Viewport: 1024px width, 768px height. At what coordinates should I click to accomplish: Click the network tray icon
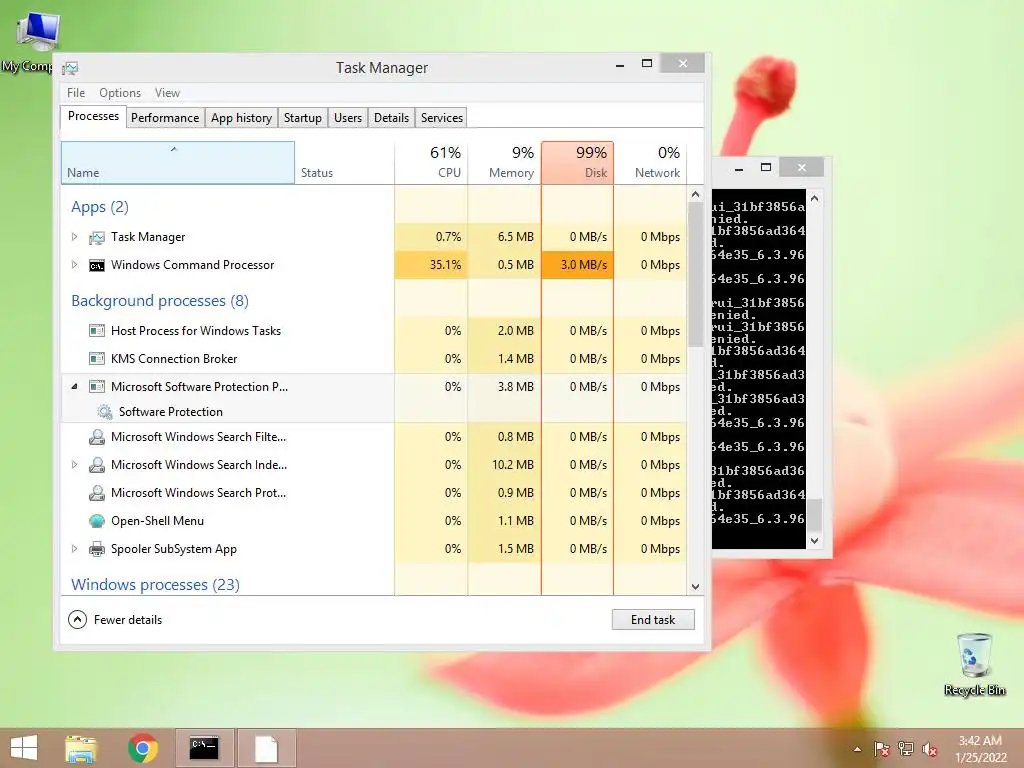click(906, 749)
